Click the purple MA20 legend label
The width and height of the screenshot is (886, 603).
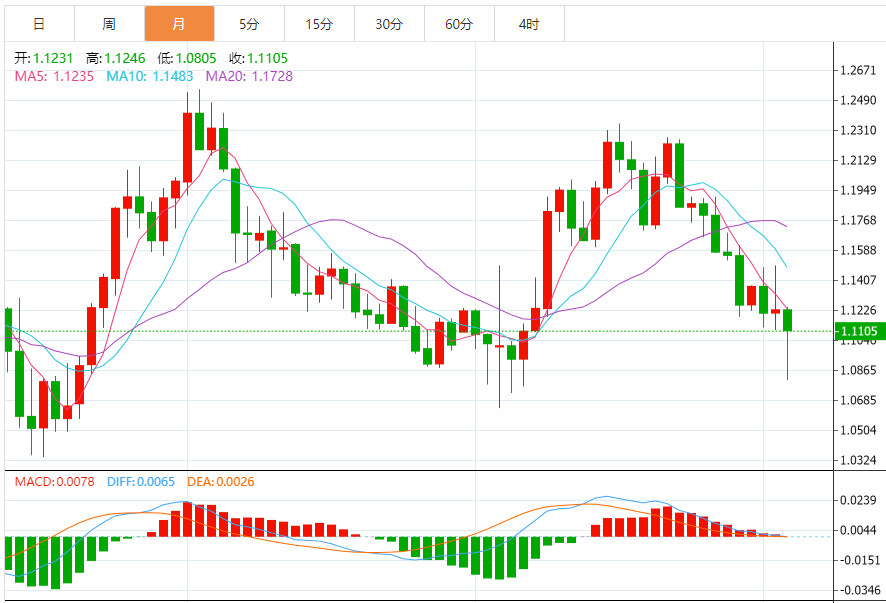pyautogui.click(x=249, y=76)
